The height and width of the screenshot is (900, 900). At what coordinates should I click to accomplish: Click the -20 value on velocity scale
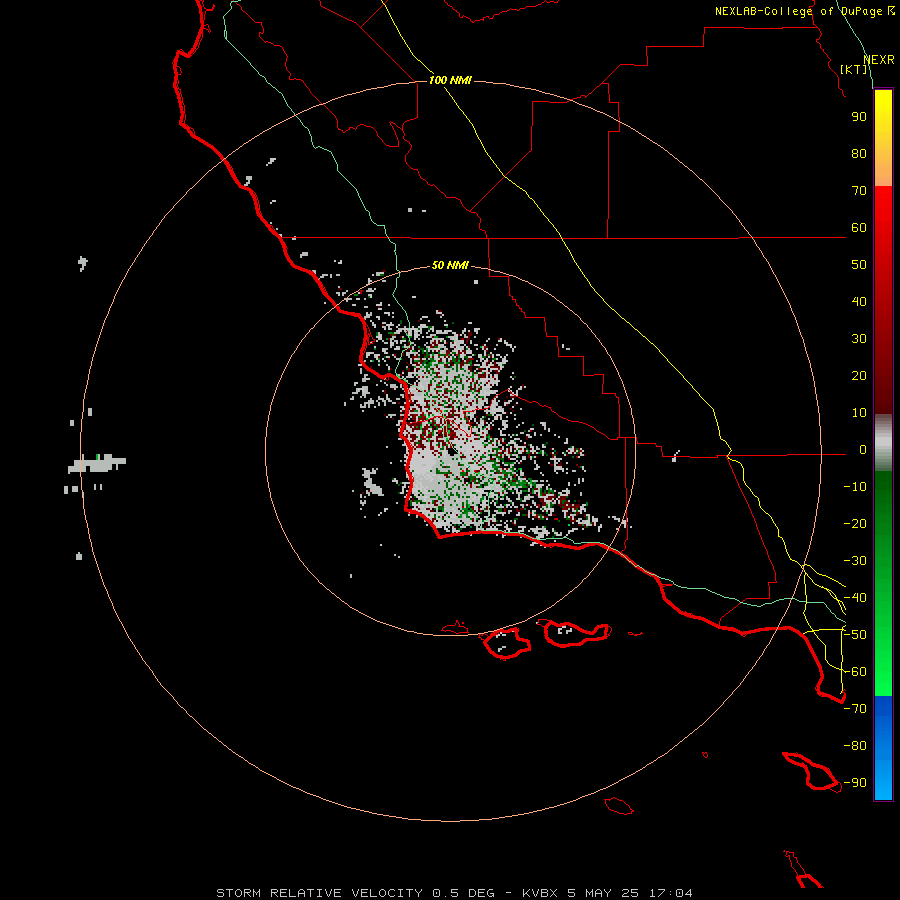tap(855, 524)
